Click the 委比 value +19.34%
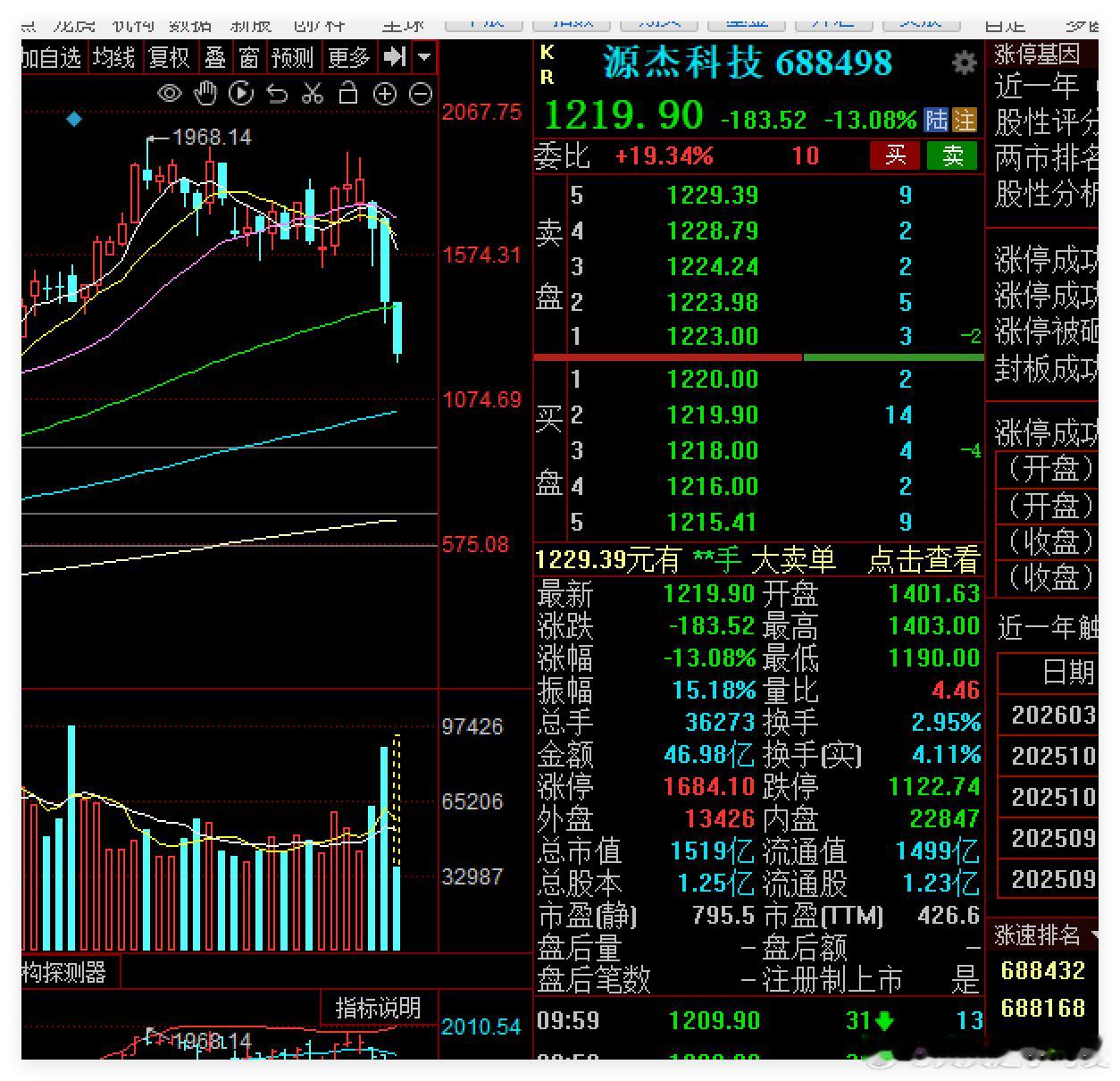The width and height of the screenshot is (1120, 1081). tap(664, 156)
